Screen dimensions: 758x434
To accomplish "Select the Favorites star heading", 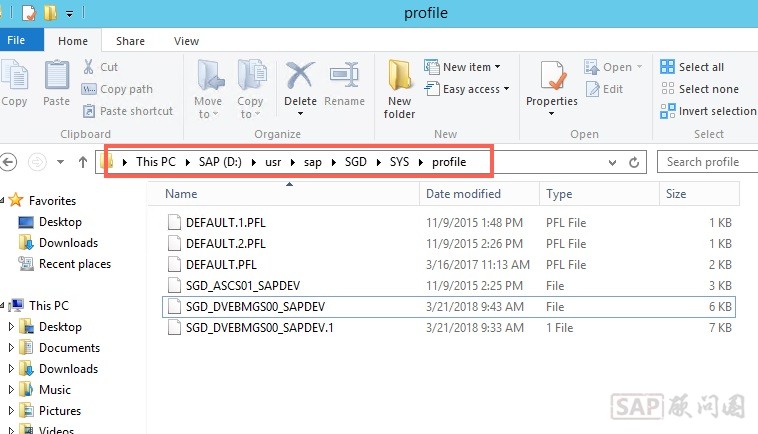I will (43, 201).
